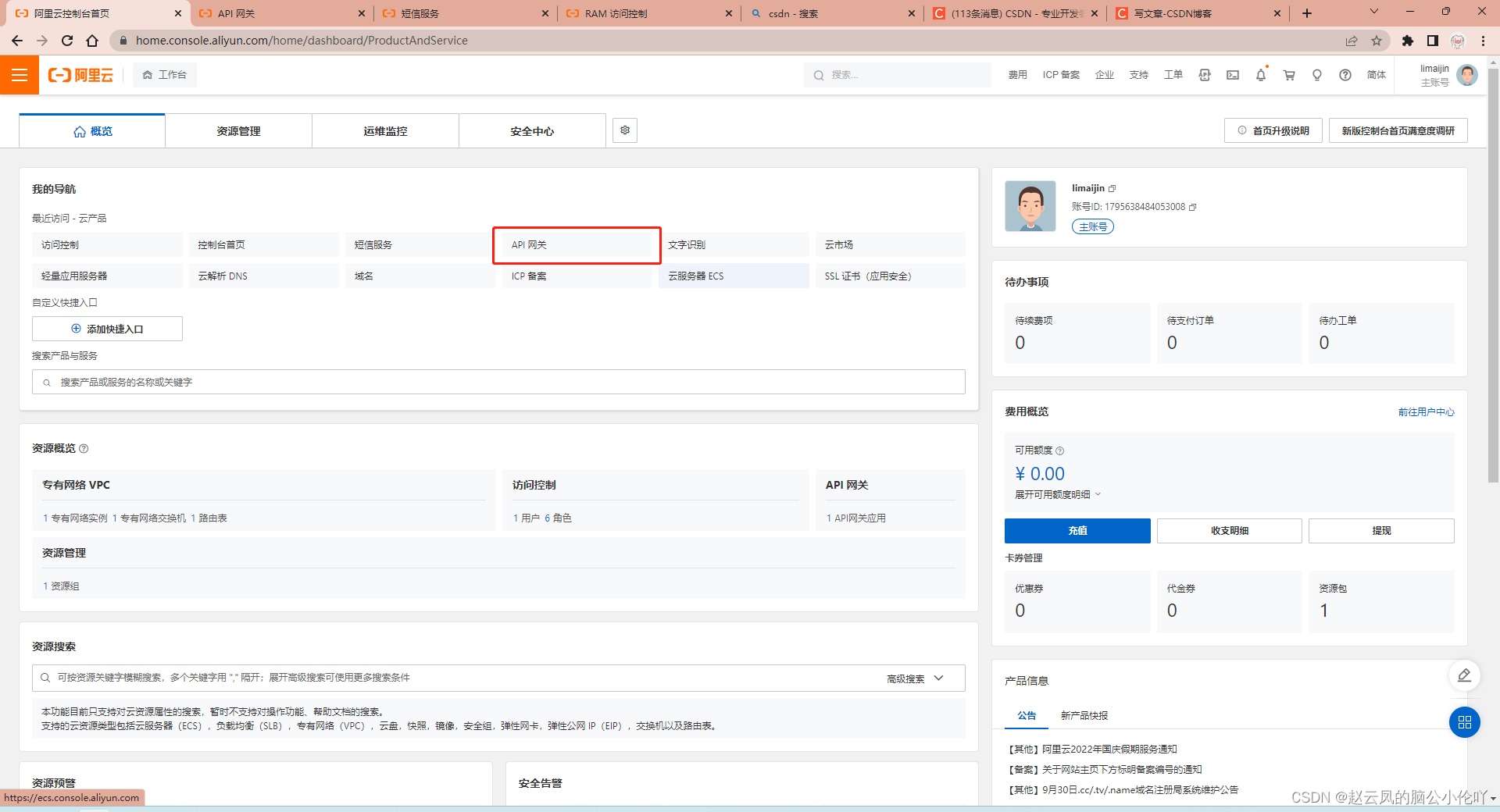Switch to 新产品快报 tab

(1084, 715)
